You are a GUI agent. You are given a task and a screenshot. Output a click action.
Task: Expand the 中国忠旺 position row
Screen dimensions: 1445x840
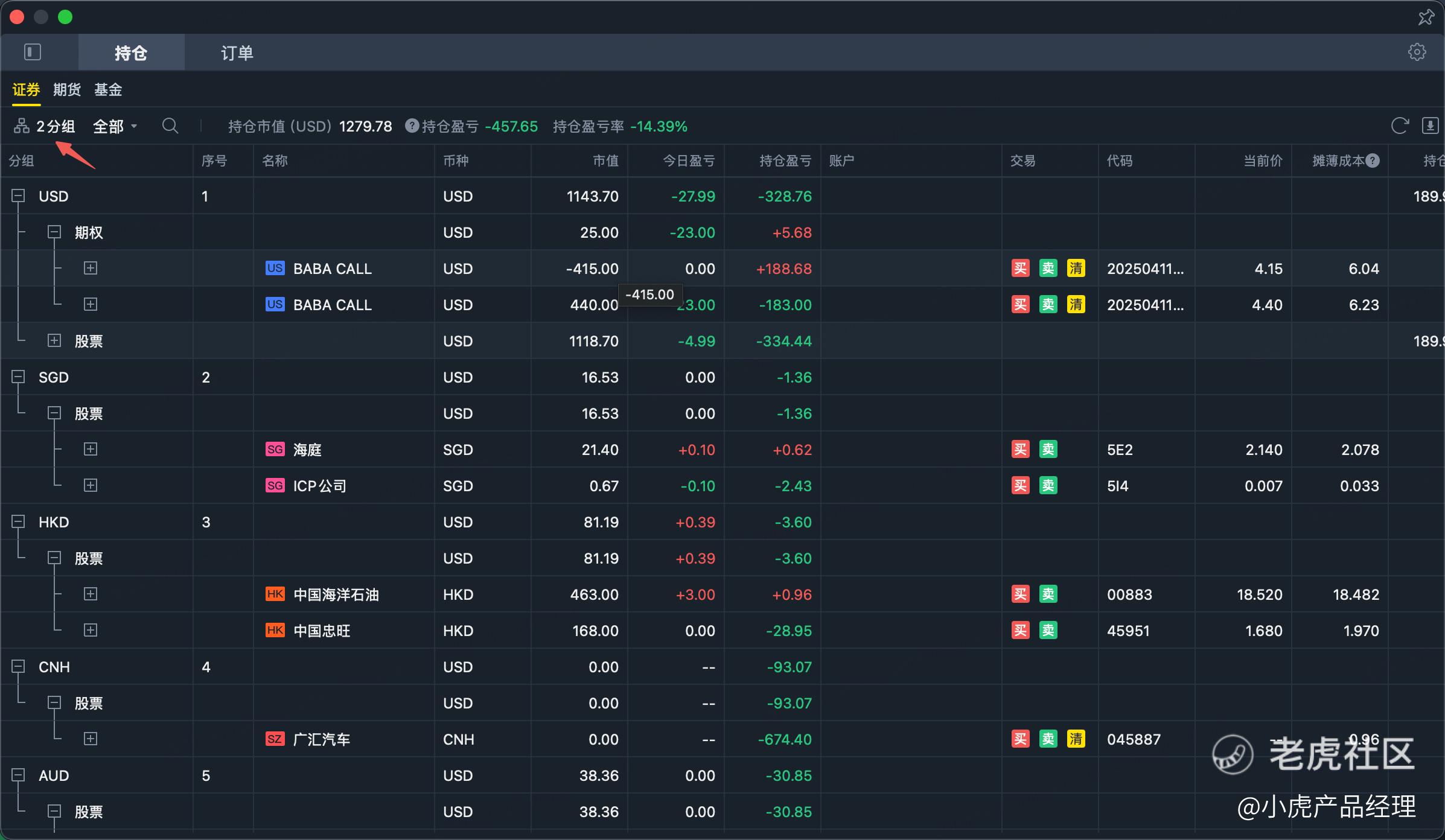coord(91,630)
